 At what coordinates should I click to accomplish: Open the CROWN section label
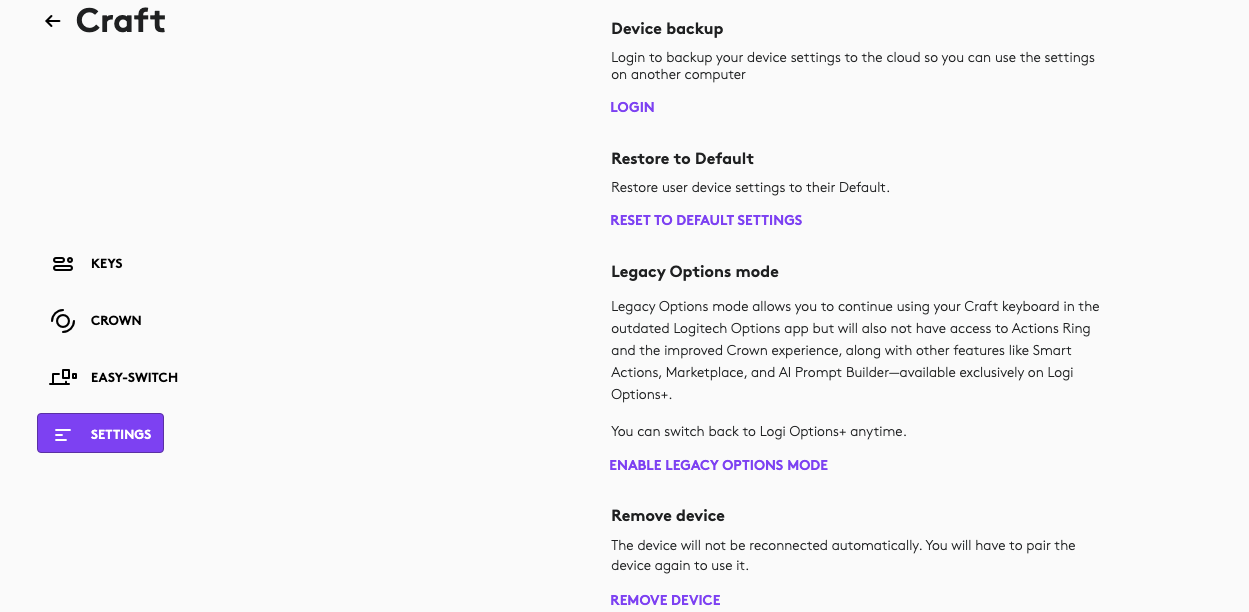pyautogui.click(x=116, y=321)
